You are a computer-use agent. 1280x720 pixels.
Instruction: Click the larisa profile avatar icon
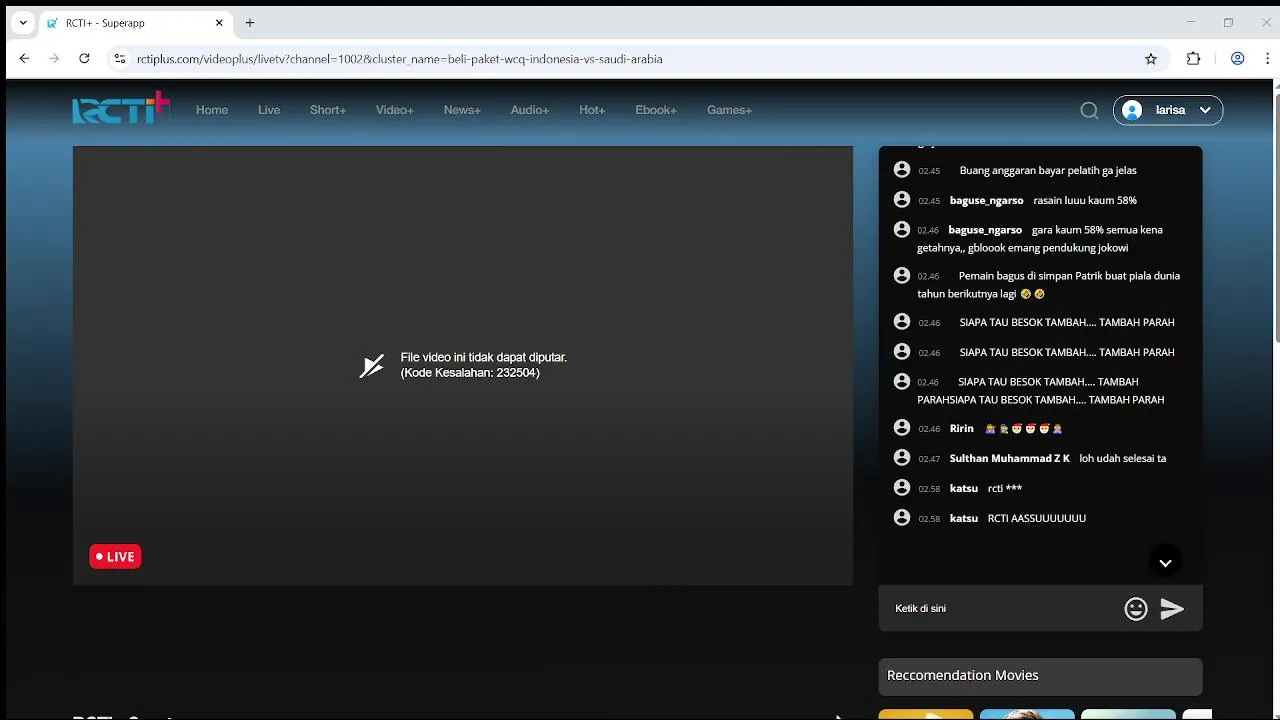(1132, 111)
